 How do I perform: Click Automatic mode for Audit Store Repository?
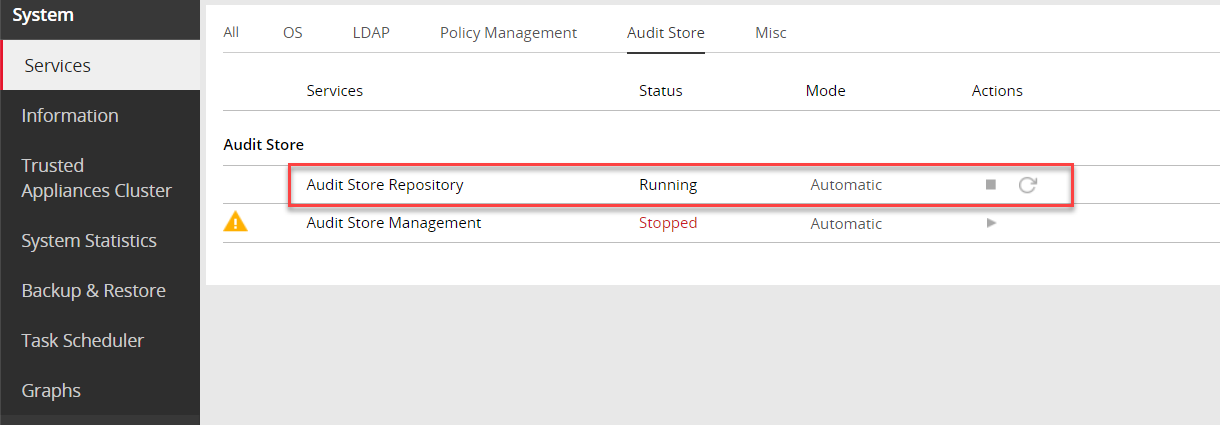846,185
